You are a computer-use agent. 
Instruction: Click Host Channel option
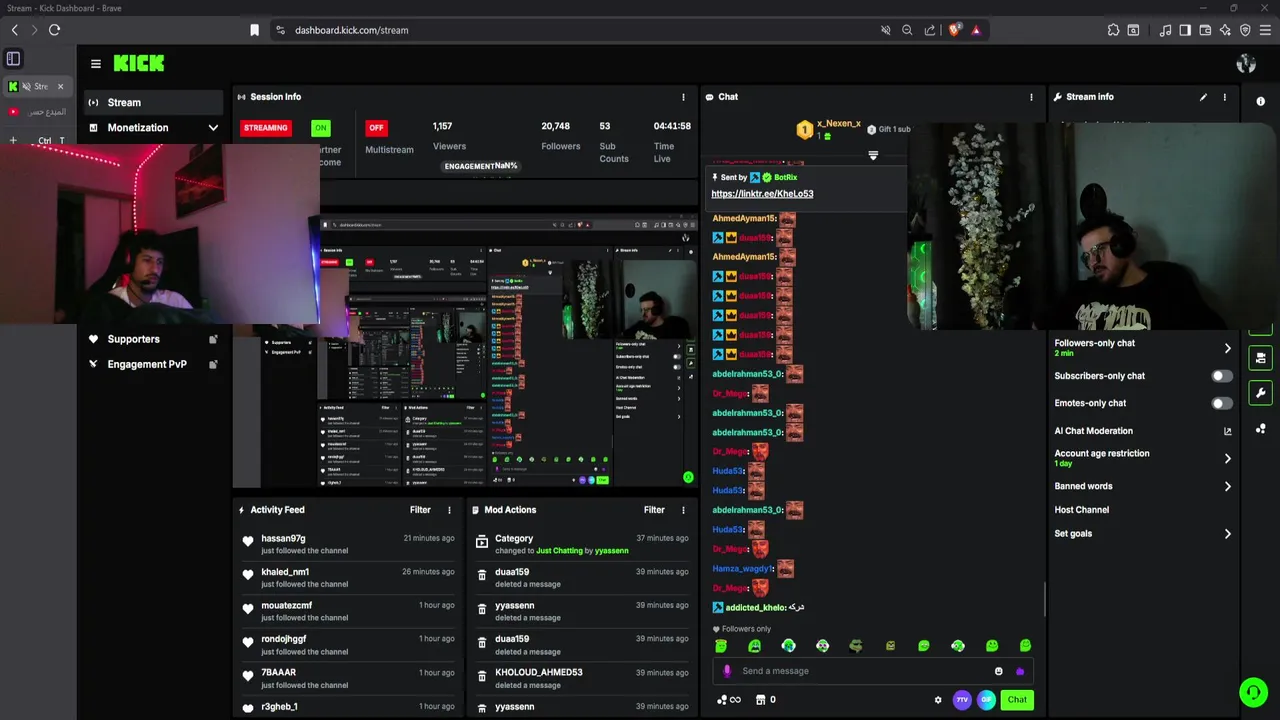click(1081, 510)
